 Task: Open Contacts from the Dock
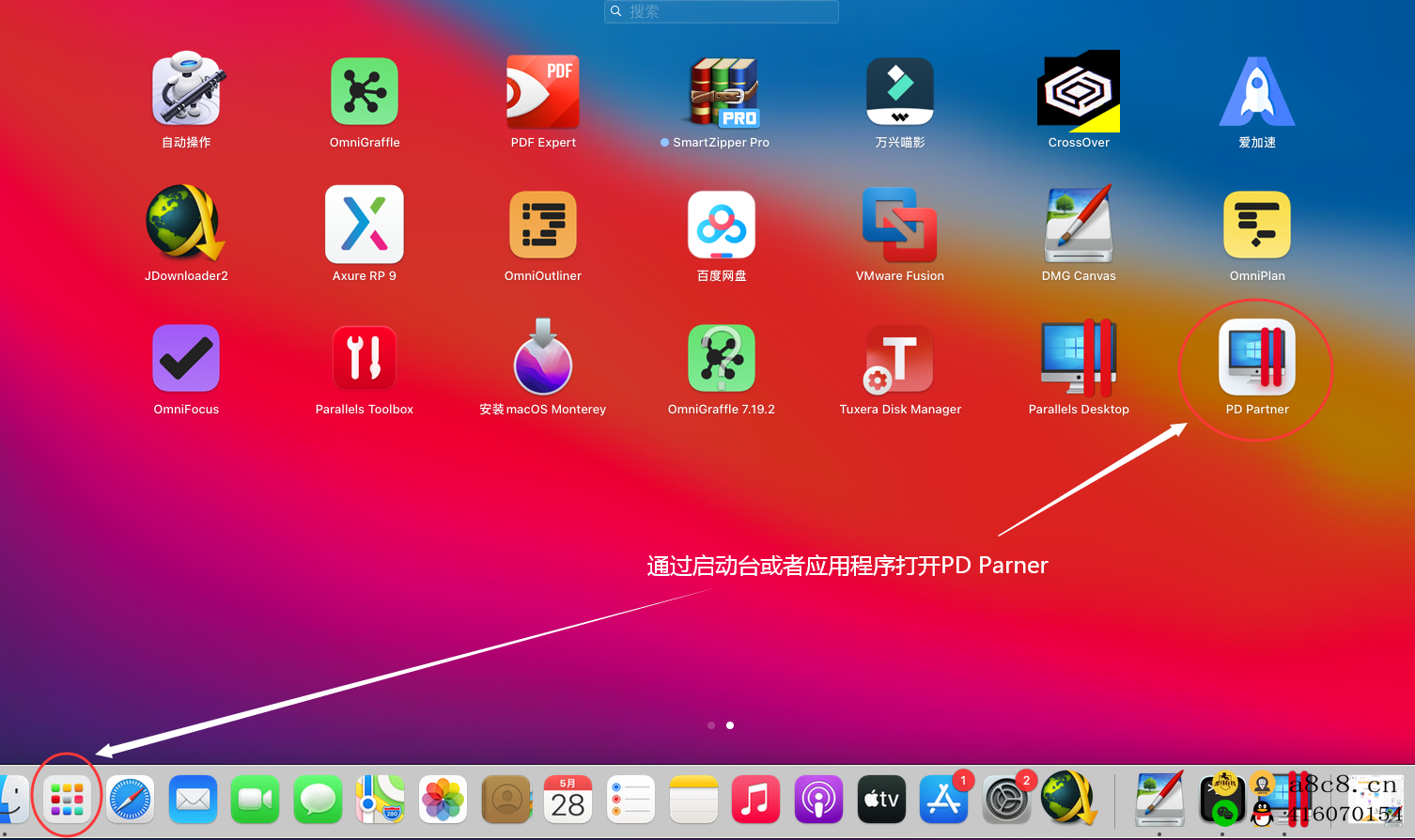(505, 800)
